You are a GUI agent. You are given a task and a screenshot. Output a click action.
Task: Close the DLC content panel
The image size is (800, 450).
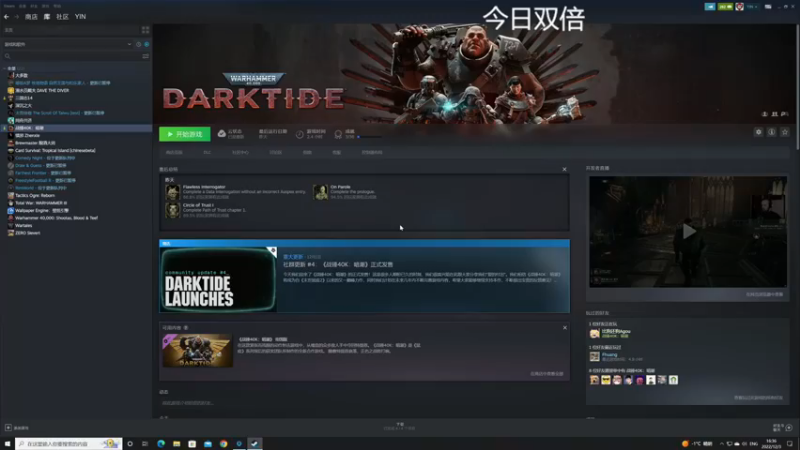(565, 328)
